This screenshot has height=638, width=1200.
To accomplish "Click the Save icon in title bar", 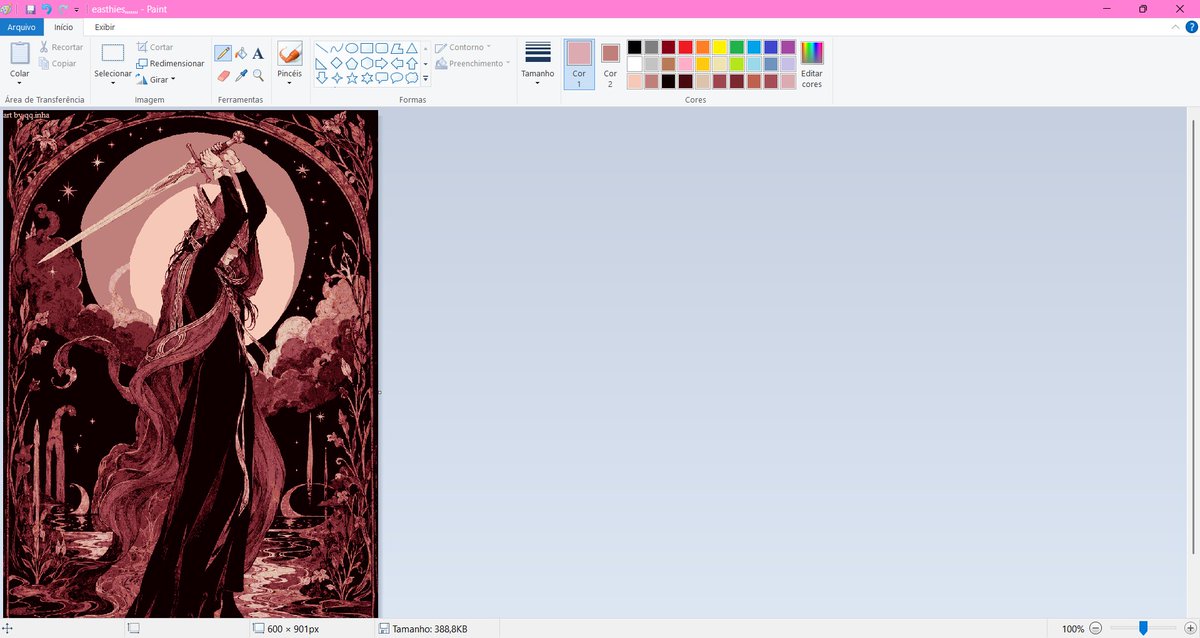I will click(31, 8).
